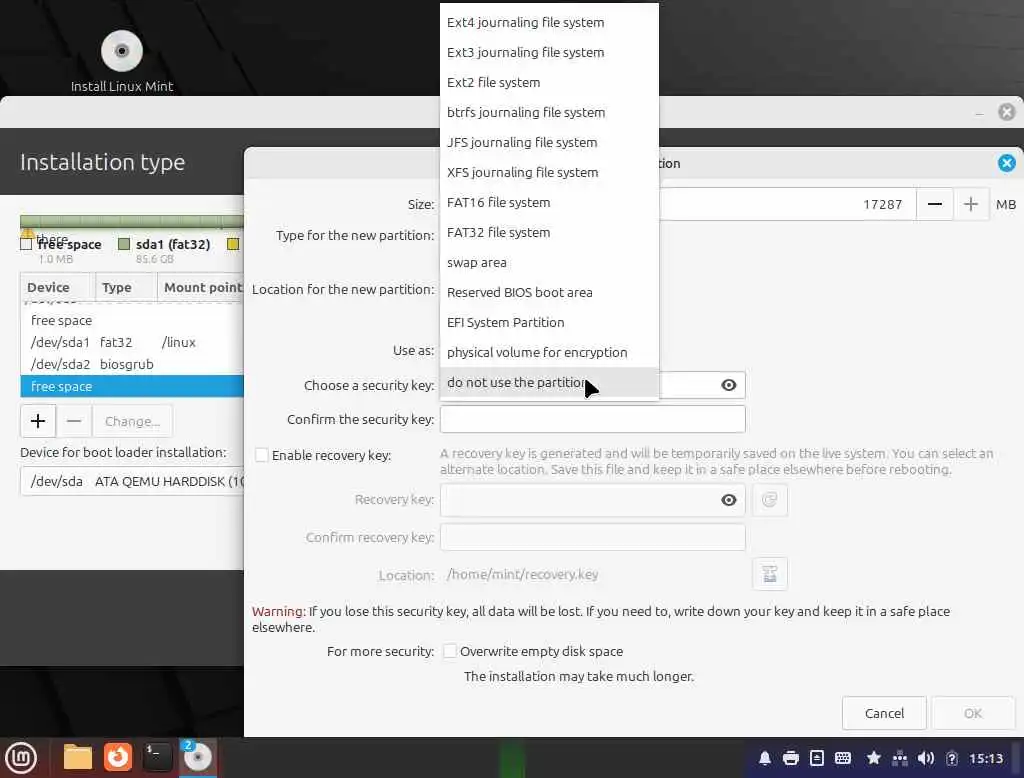The width and height of the screenshot is (1024, 778).
Task: Select the upper free space row
Action: click(132, 321)
